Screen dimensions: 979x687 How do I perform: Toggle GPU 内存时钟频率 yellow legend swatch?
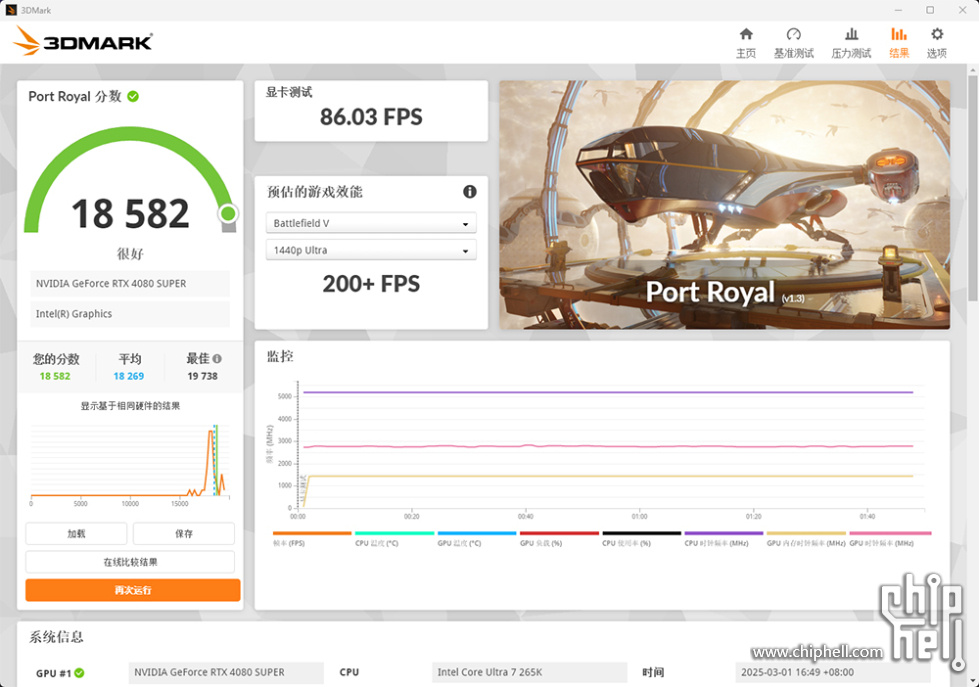[807, 533]
